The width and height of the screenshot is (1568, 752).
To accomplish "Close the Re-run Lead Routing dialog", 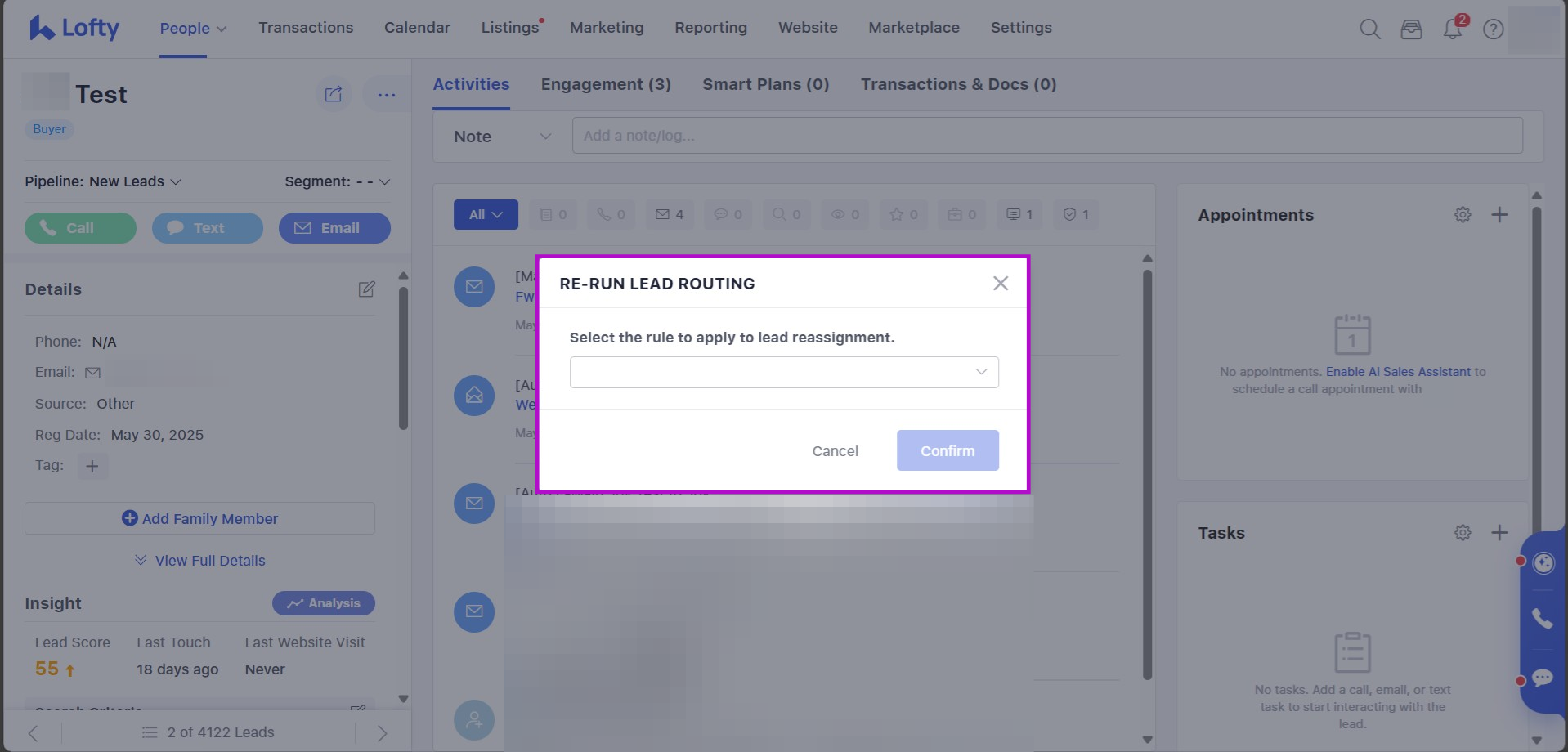I will 1000,284.
